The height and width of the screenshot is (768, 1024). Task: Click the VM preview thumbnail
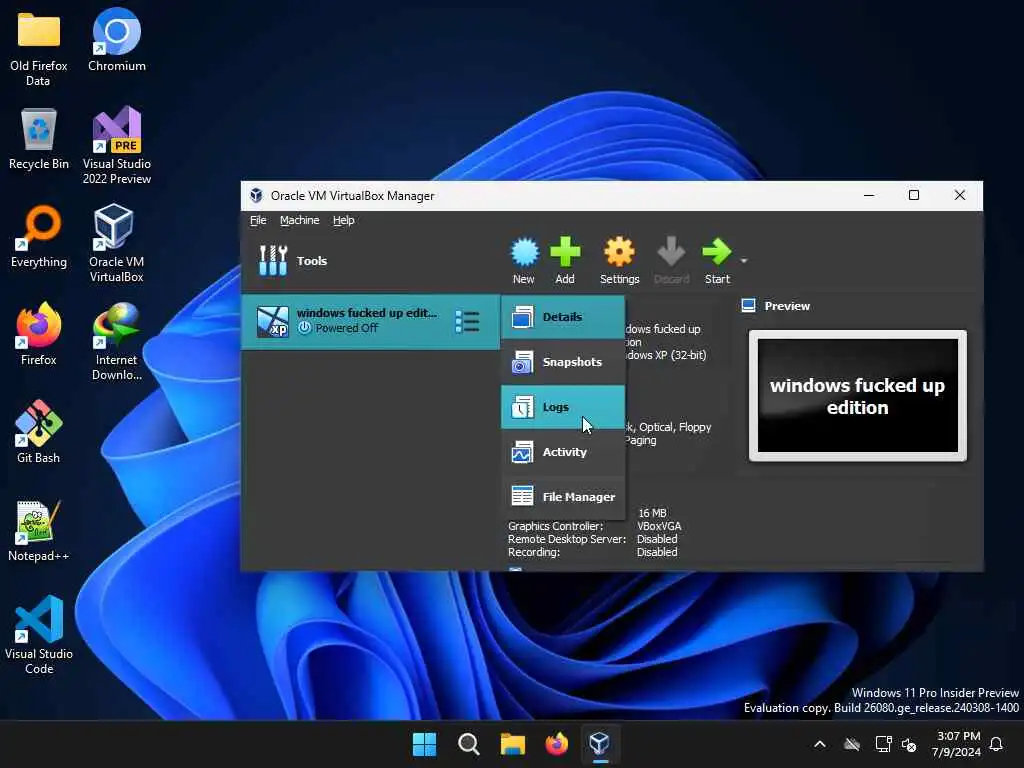coord(857,395)
